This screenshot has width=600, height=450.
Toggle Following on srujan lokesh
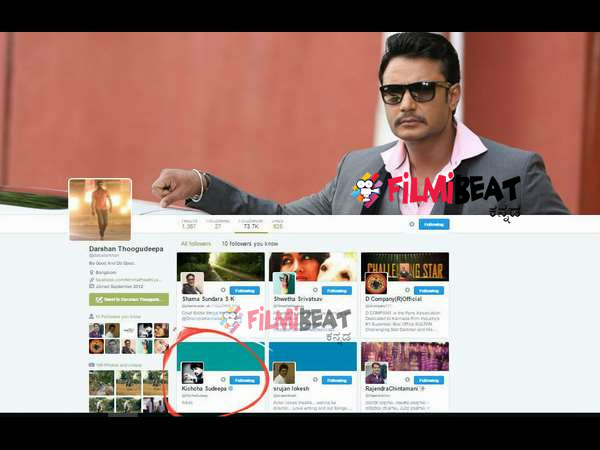337,380
